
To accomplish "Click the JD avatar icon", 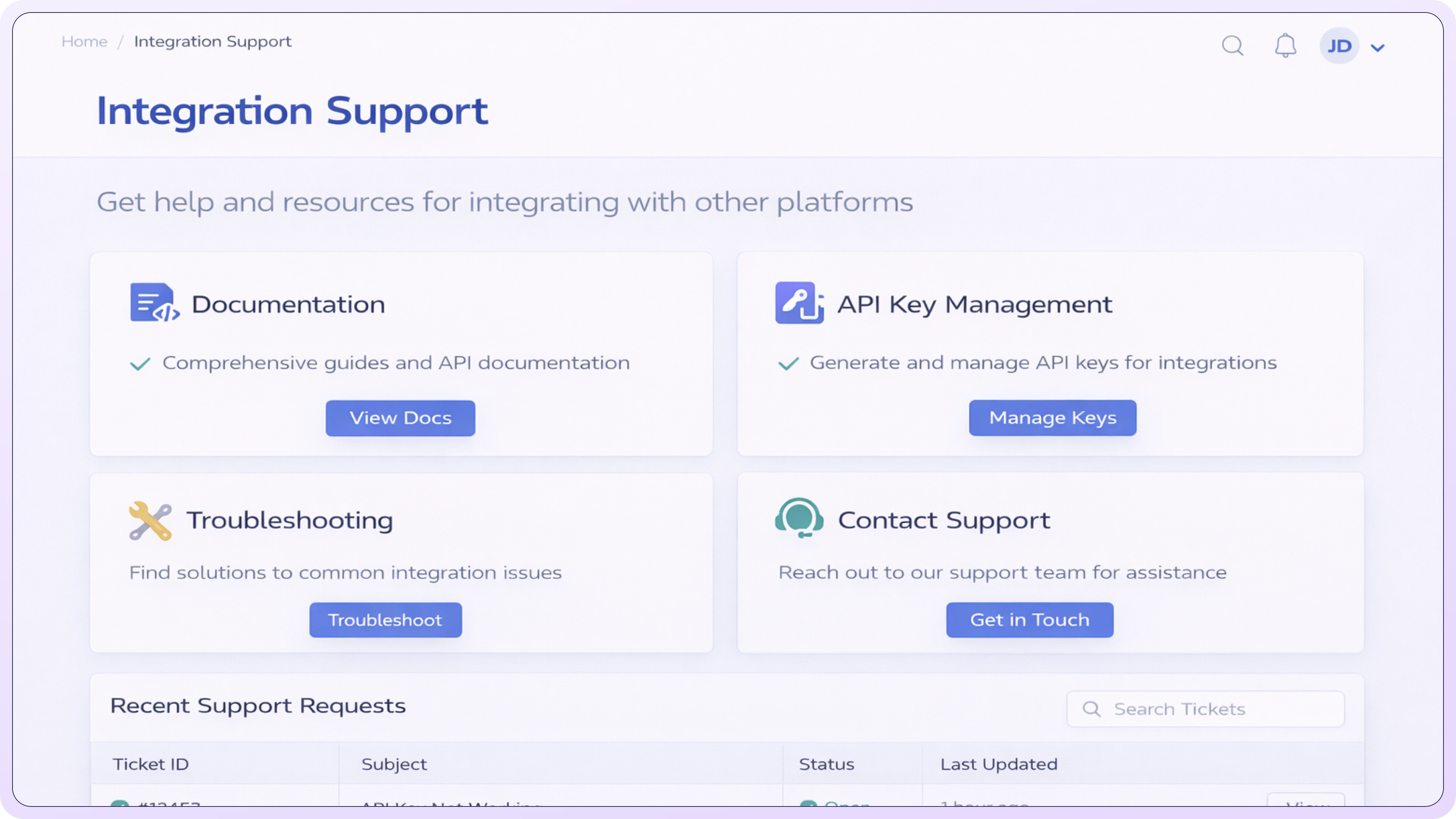I will click(1339, 45).
